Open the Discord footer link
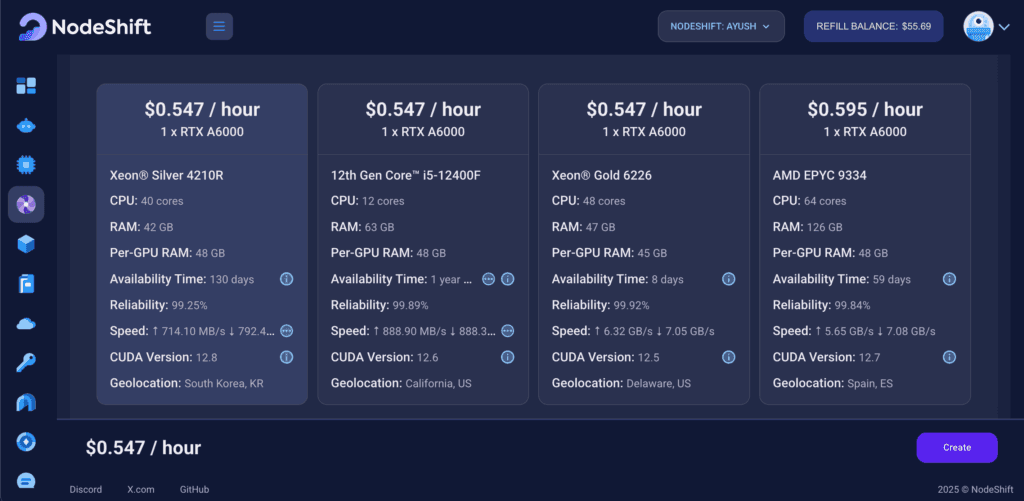The width and height of the screenshot is (1024, 501). (86, 489)
